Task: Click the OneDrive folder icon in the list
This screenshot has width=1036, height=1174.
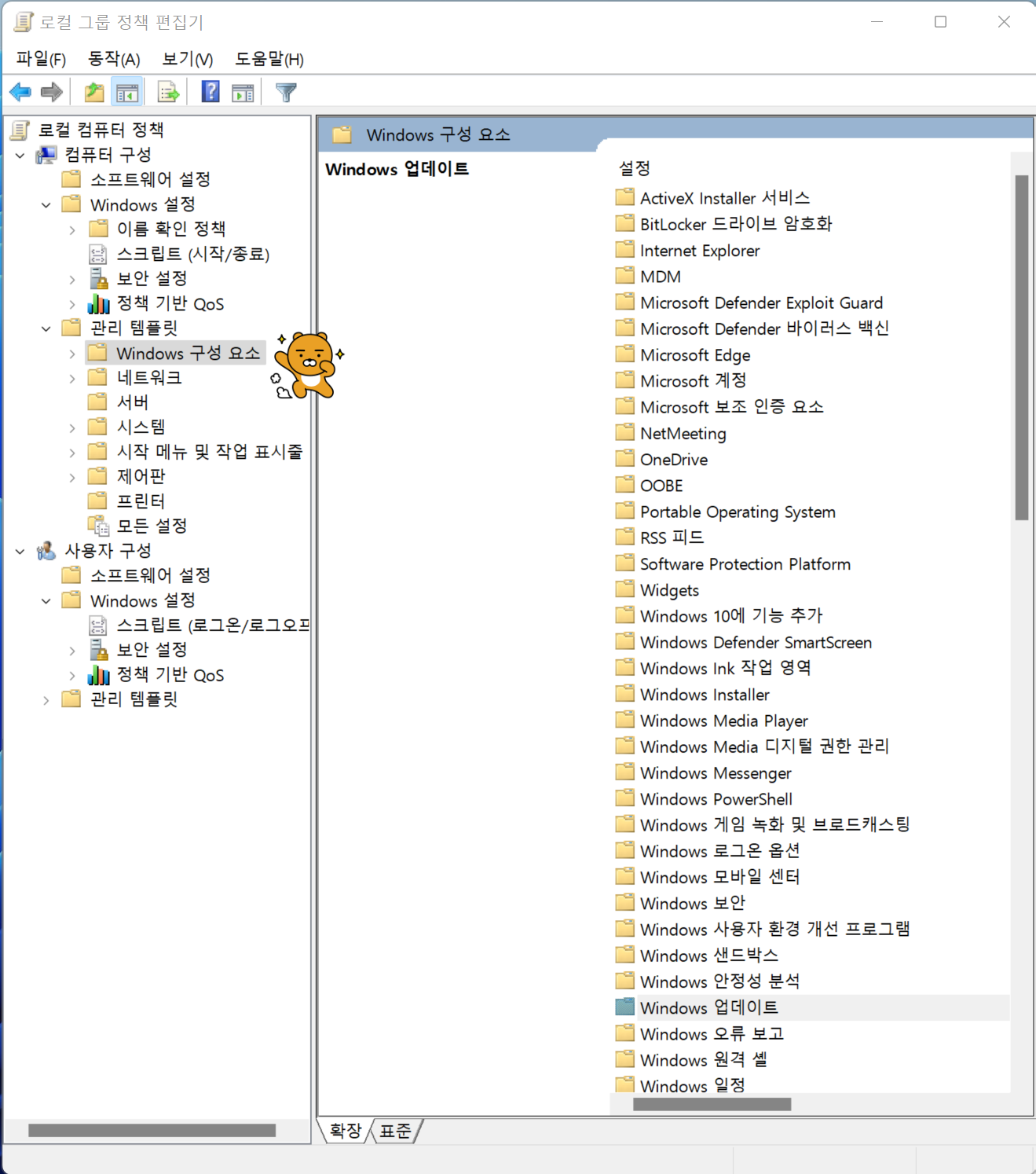Action: pos(625,459)
